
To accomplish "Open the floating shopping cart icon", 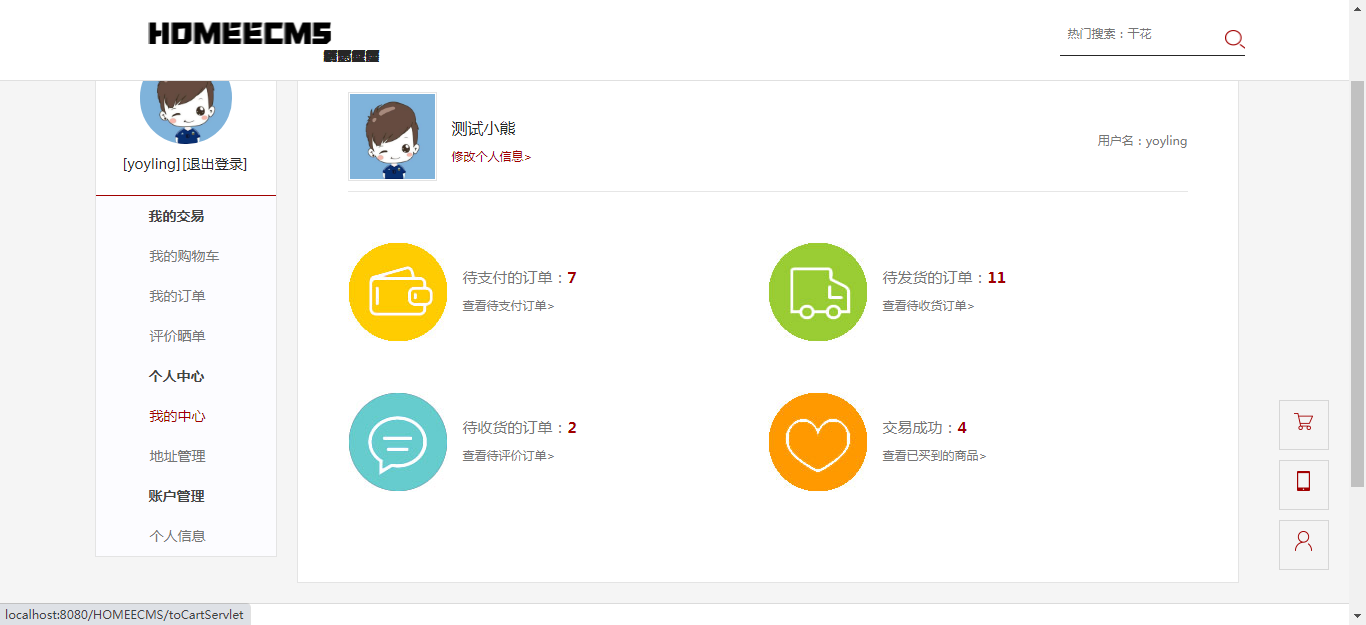I will point(1303,424).
